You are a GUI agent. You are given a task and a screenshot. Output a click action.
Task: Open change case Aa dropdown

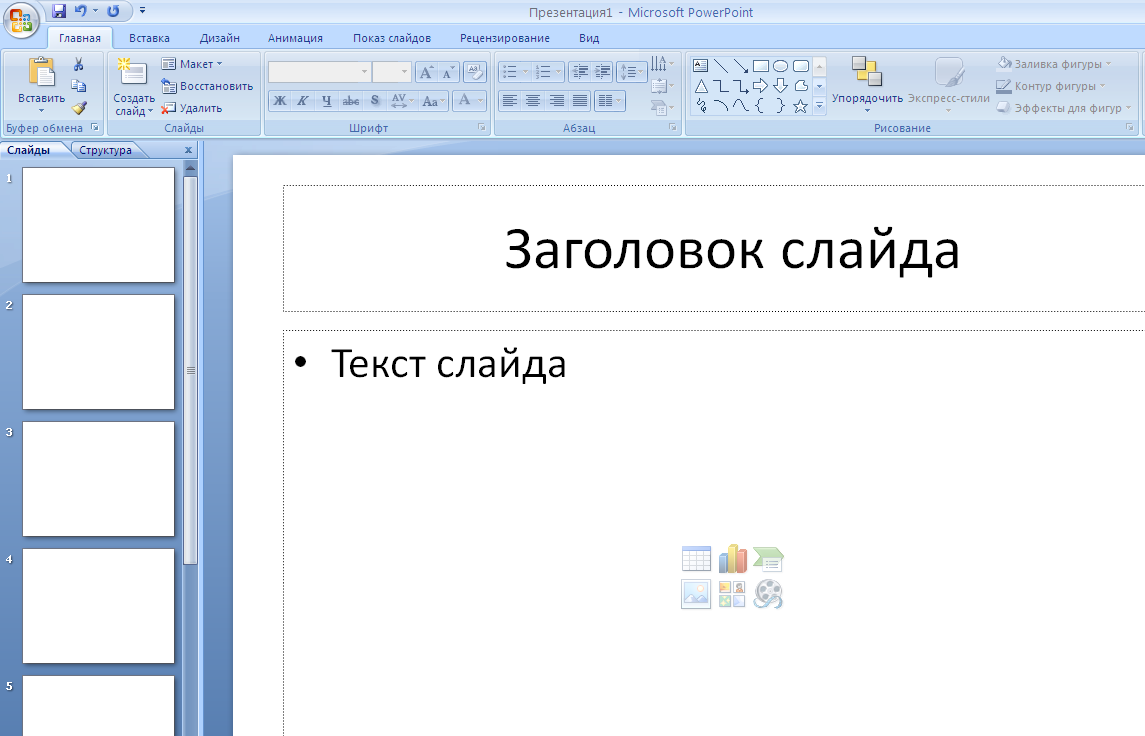(434, 101)
